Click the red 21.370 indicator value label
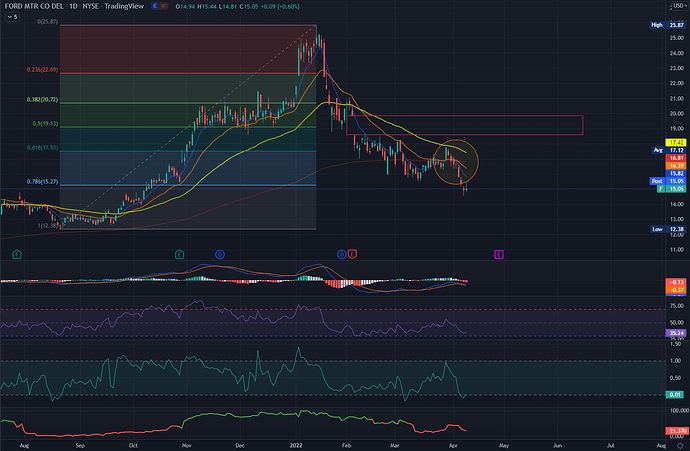 676,431
